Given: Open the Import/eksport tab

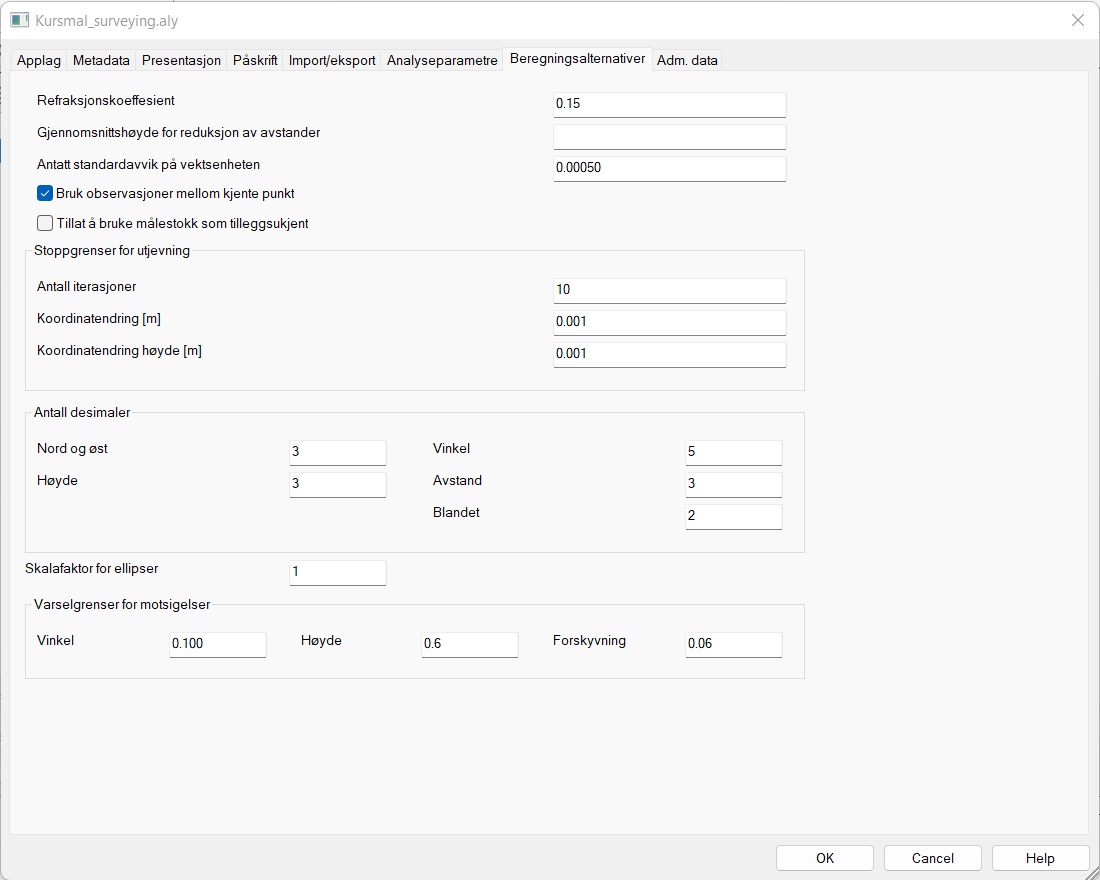Looking at the screenshot, I should [x=332, y=60].
